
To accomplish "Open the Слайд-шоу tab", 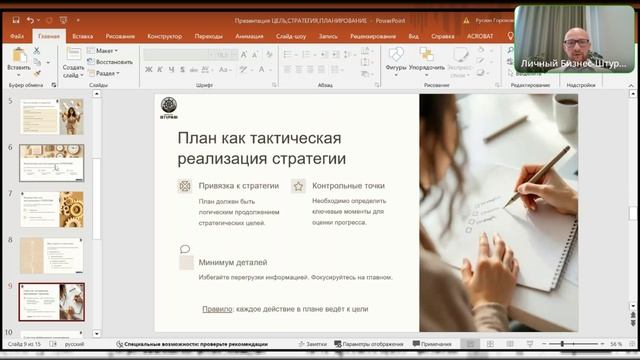I will click(x=291, y=36).
